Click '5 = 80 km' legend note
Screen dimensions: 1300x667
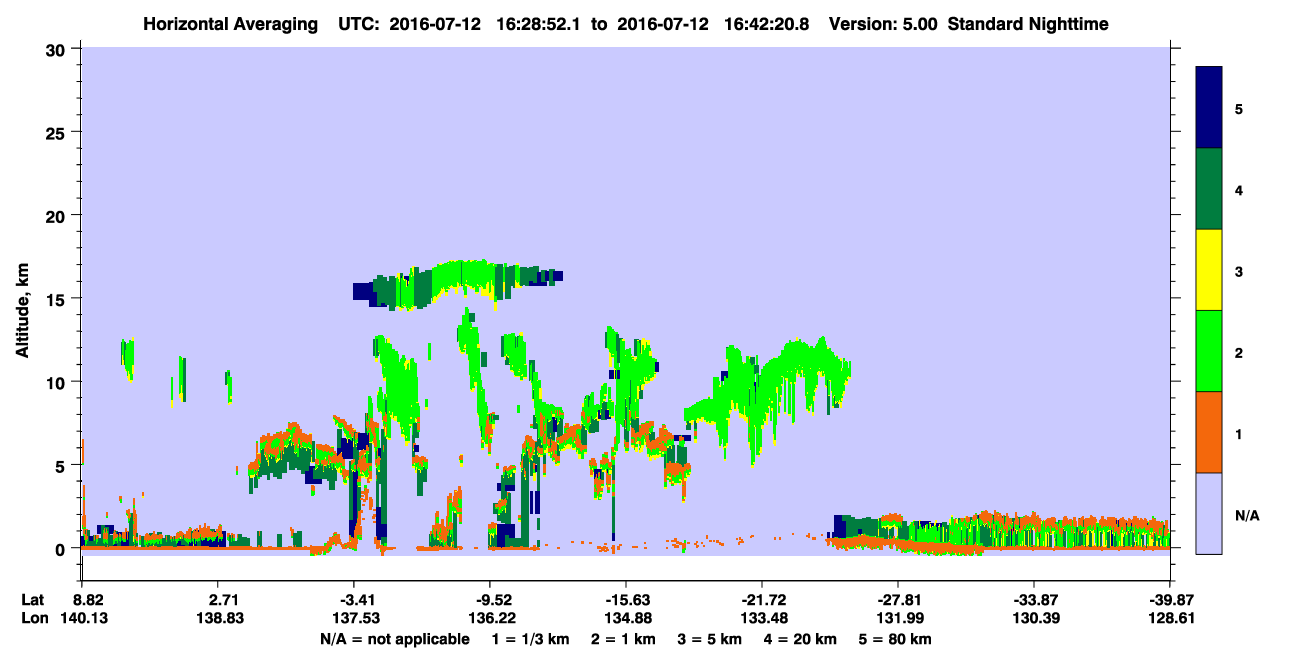897,638
